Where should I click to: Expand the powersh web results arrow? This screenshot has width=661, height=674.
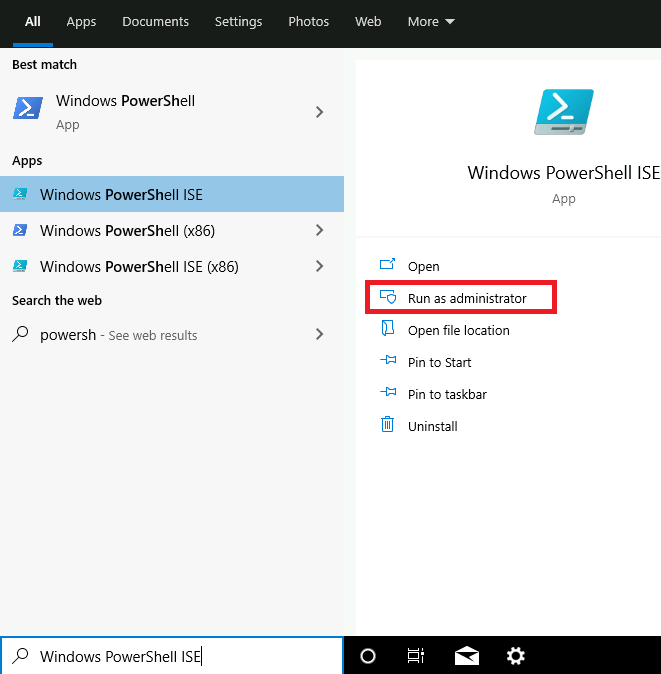pos(319,334)
